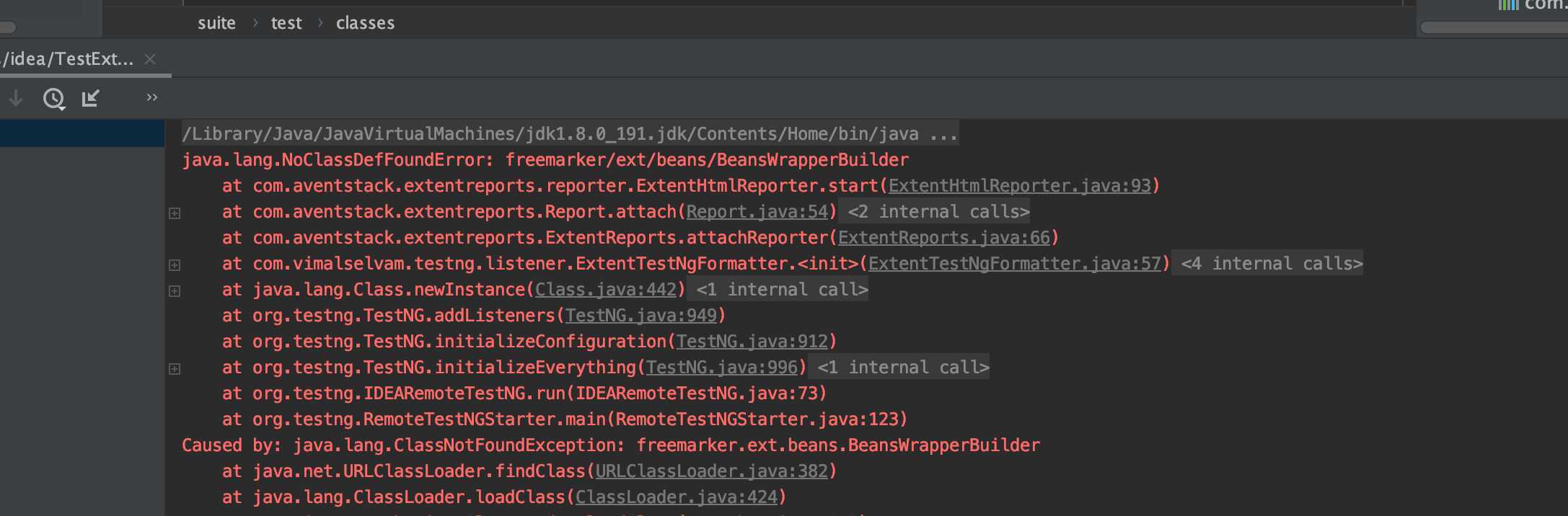Expand the '<2 internal calls>' fold
The height and width of the screenshot is (516, 1568).
(x=938, y=212)
